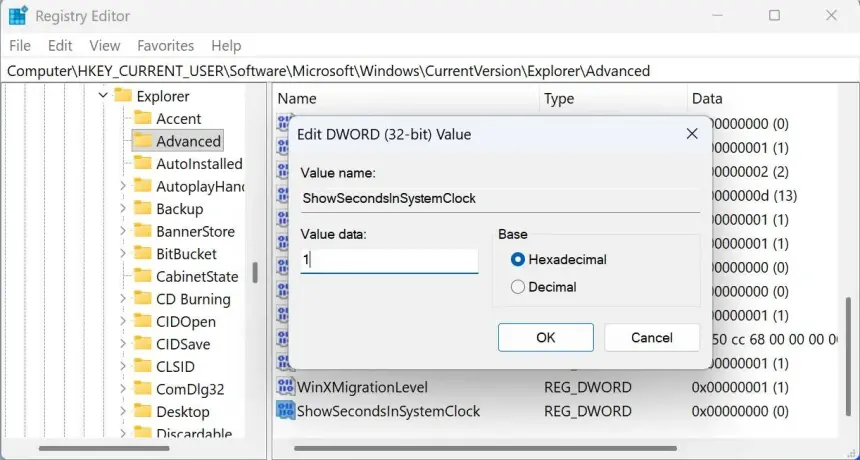Click the CabinetState folder icon
The width and height of the screenshot is (860, 460).
tap(142, 277)
